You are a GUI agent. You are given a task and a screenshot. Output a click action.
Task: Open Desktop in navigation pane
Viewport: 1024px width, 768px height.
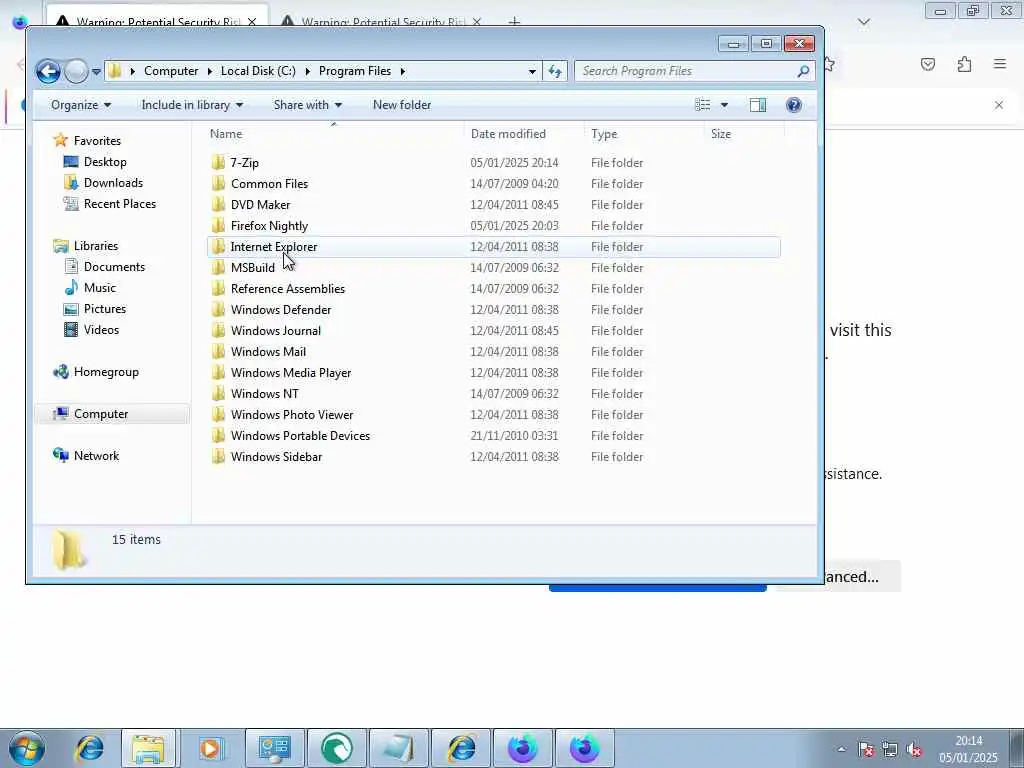(x=104, y=161)
